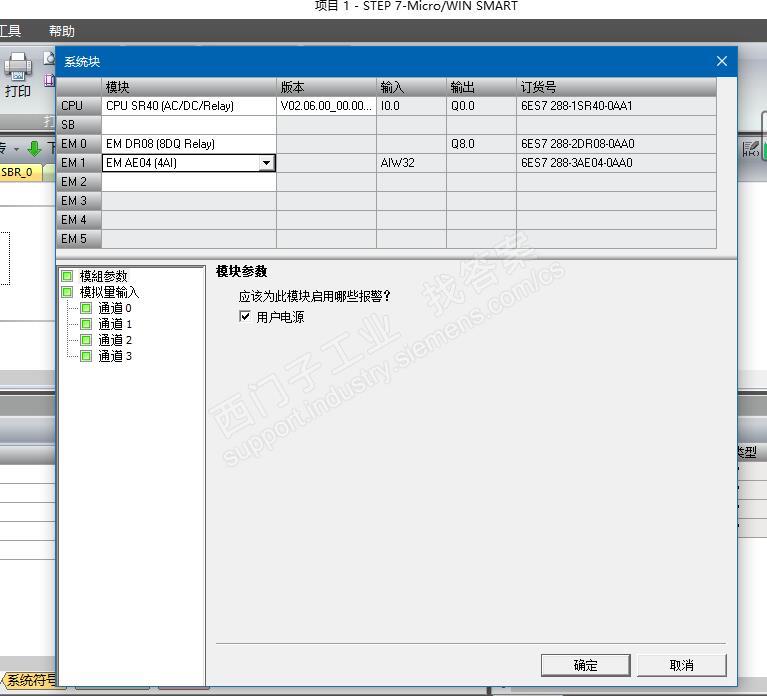Click order number 6ES7 288-3AE04-0AA0
This screenshot has width=767, height=696.
616,163
